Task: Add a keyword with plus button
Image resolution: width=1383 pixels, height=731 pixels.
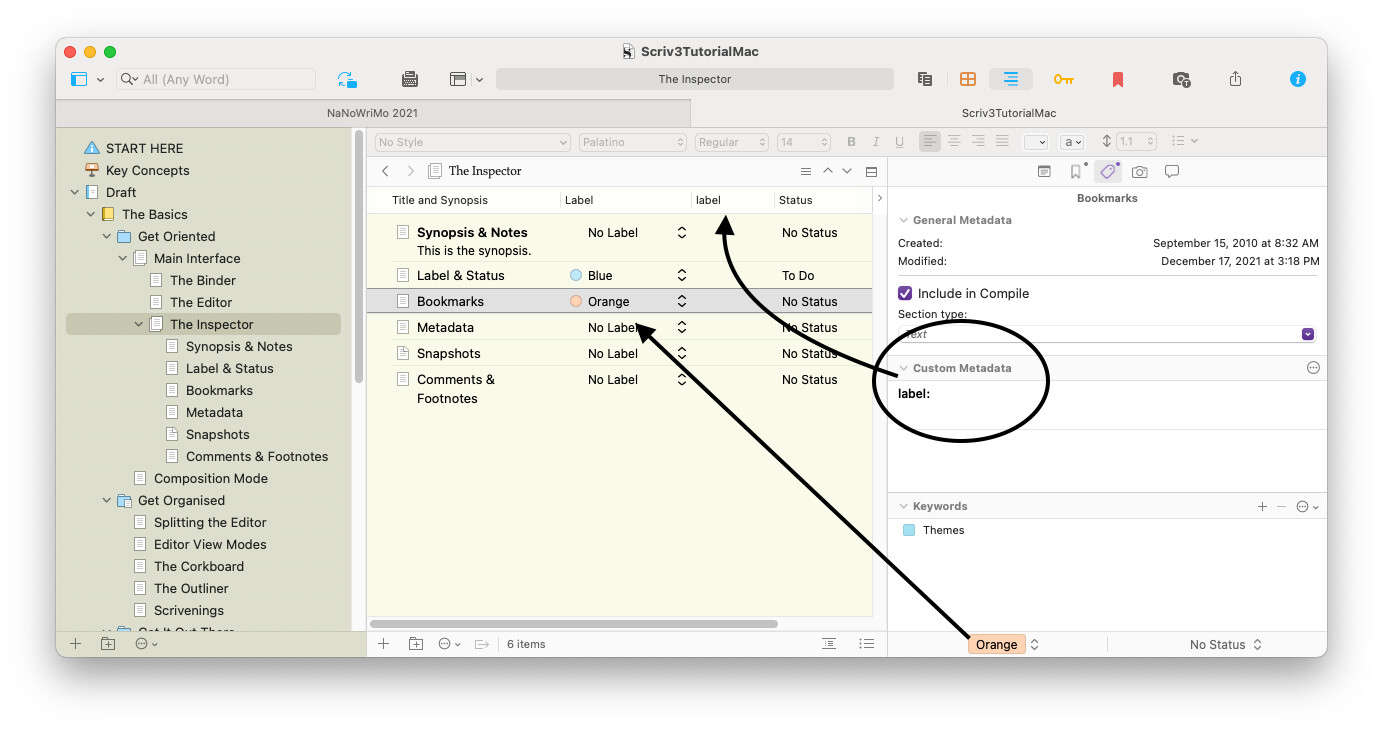Action: pyautogui.click(x=1262, y=507)
